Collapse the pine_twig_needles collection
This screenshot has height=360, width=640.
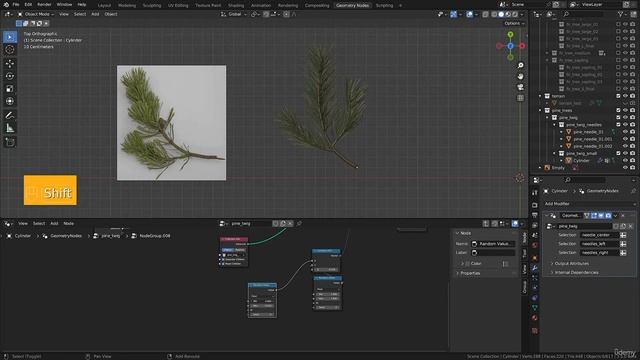pyautogui.click(x=555, y=125)
